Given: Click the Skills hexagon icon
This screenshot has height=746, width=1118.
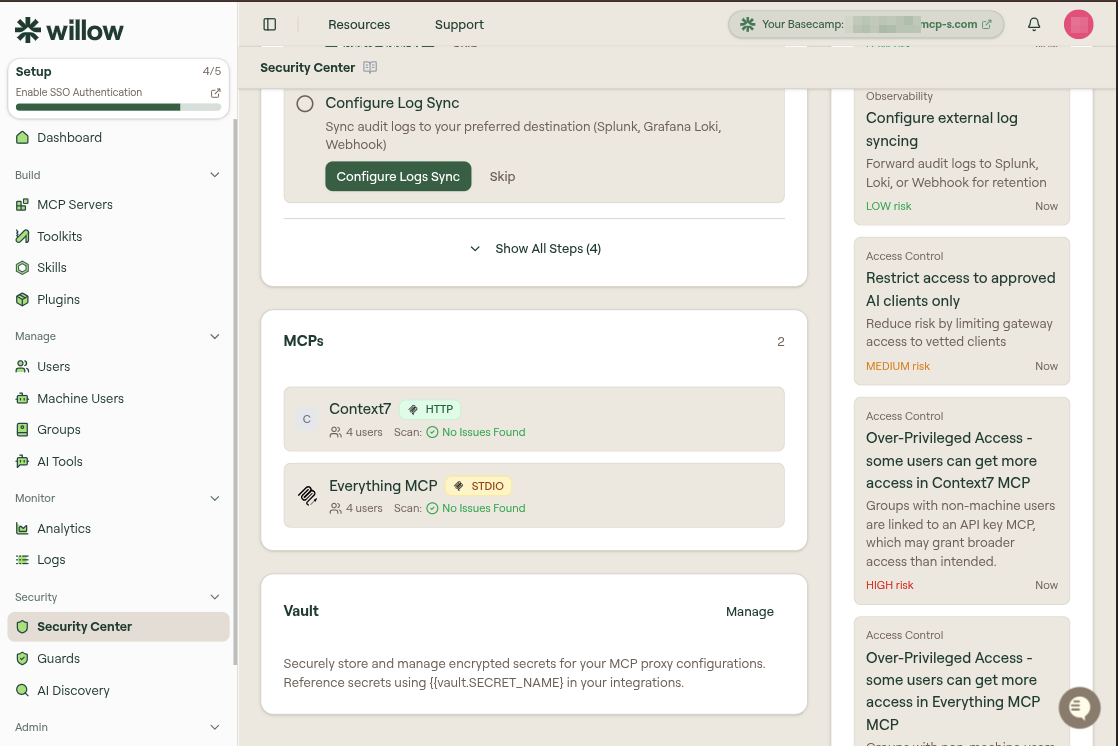Looking at the screenshot, I should 22,267.
